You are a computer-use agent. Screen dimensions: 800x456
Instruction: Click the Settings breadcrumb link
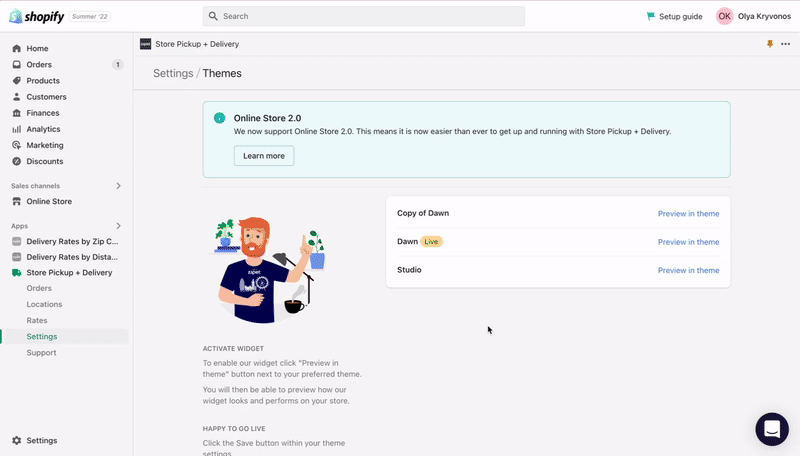(173, 73)
